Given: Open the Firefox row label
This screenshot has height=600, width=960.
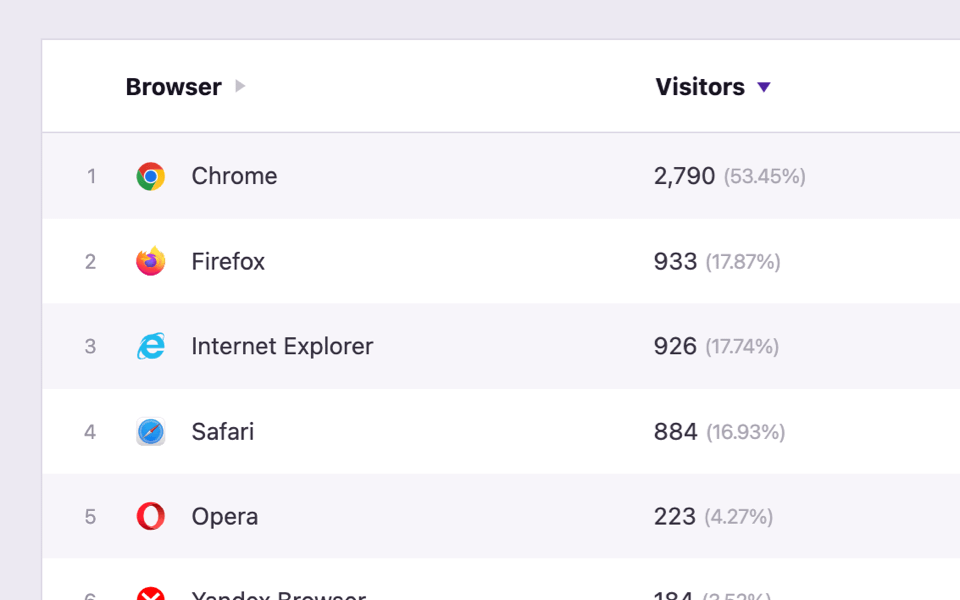Looking at the screenshot, I should 228,262.
